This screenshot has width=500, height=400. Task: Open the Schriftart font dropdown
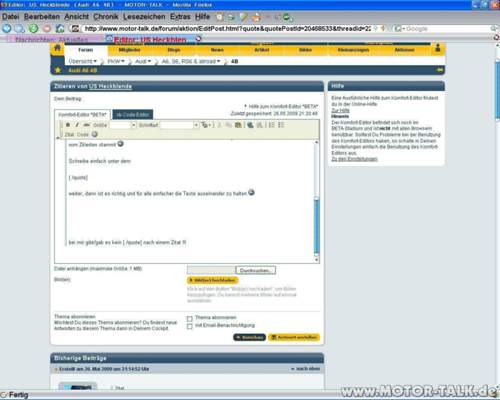click(x=196, y=125)
